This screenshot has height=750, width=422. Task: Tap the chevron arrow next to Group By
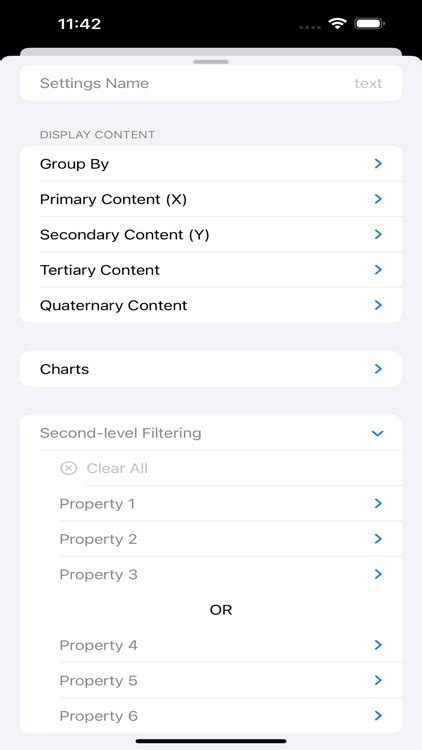378,164
